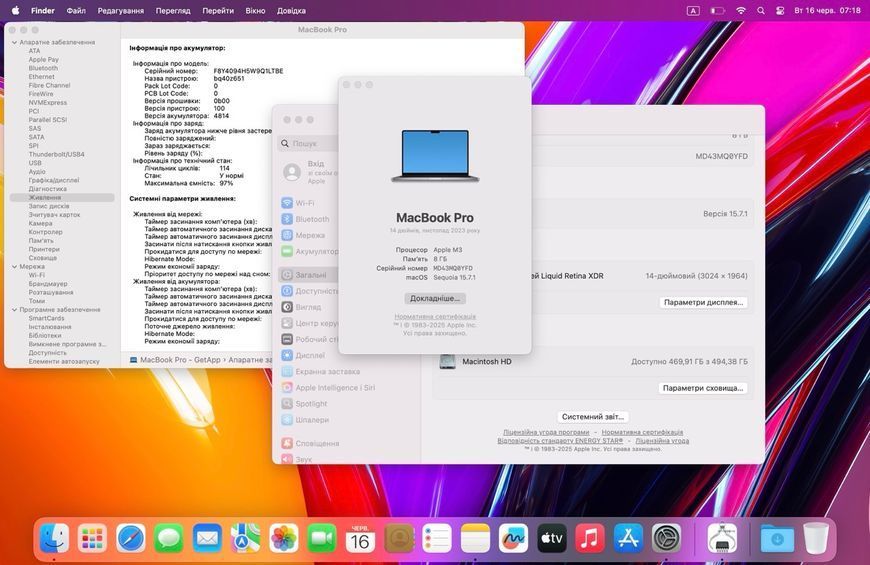This screenshot has height=565, width=870.
Task: Open Notes app in the Dock
Action: (476, 538)
